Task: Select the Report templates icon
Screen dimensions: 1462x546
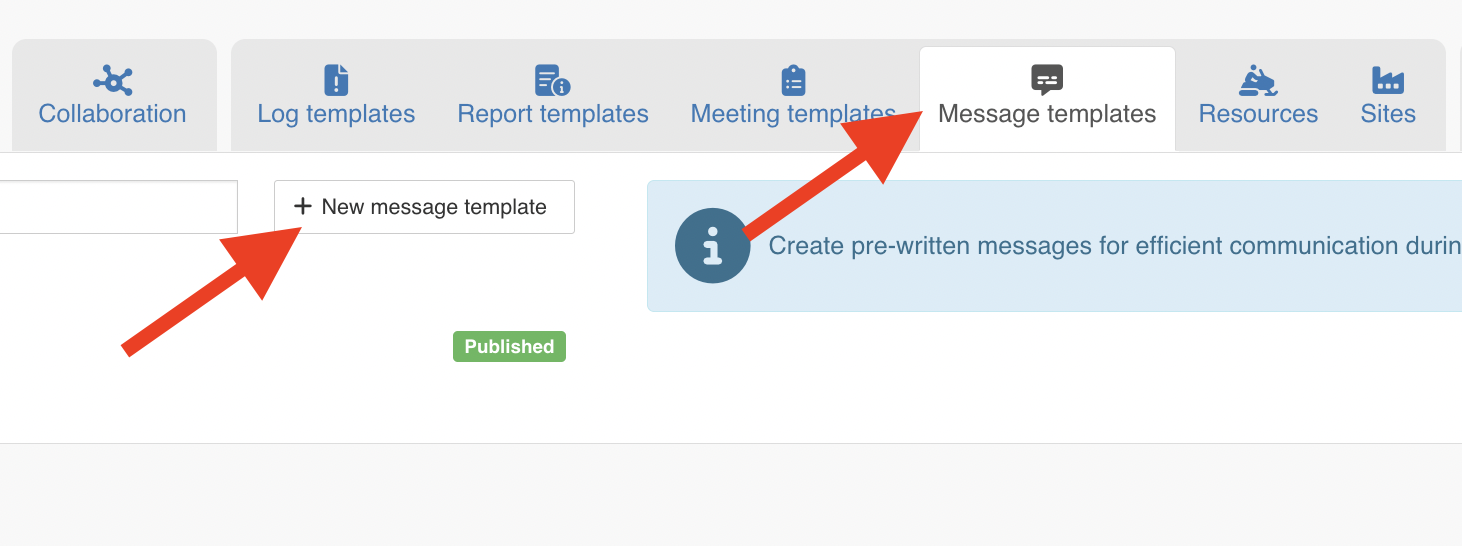Action: (x=552, y=80)
